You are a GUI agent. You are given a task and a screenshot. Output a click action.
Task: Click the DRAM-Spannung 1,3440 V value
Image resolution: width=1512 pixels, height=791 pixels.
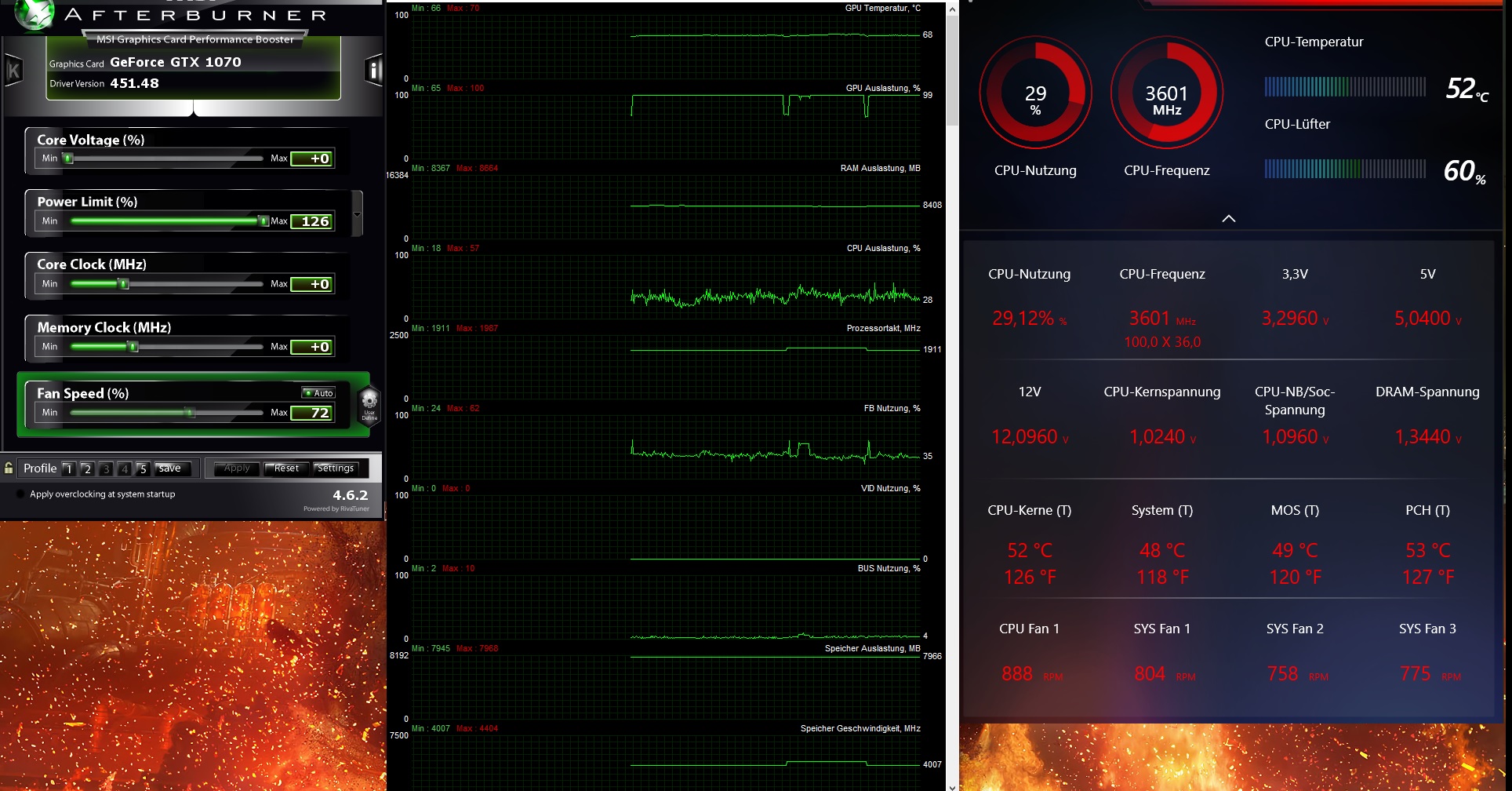(x=1427, y=437)
